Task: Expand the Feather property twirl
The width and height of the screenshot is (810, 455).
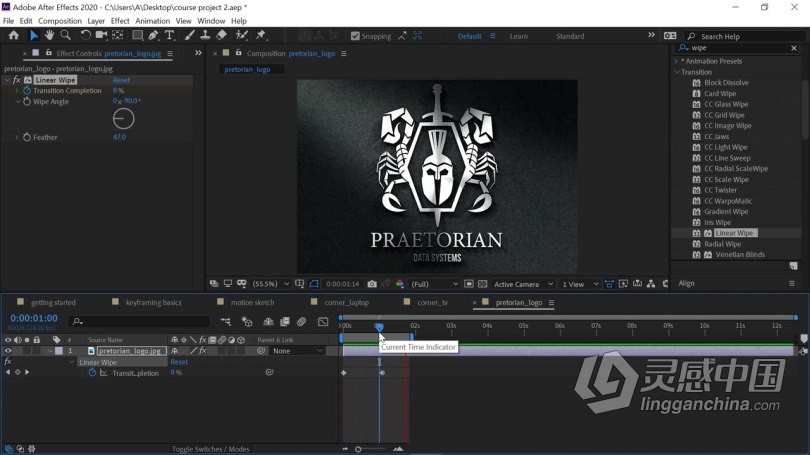Action: click(17, 137)
